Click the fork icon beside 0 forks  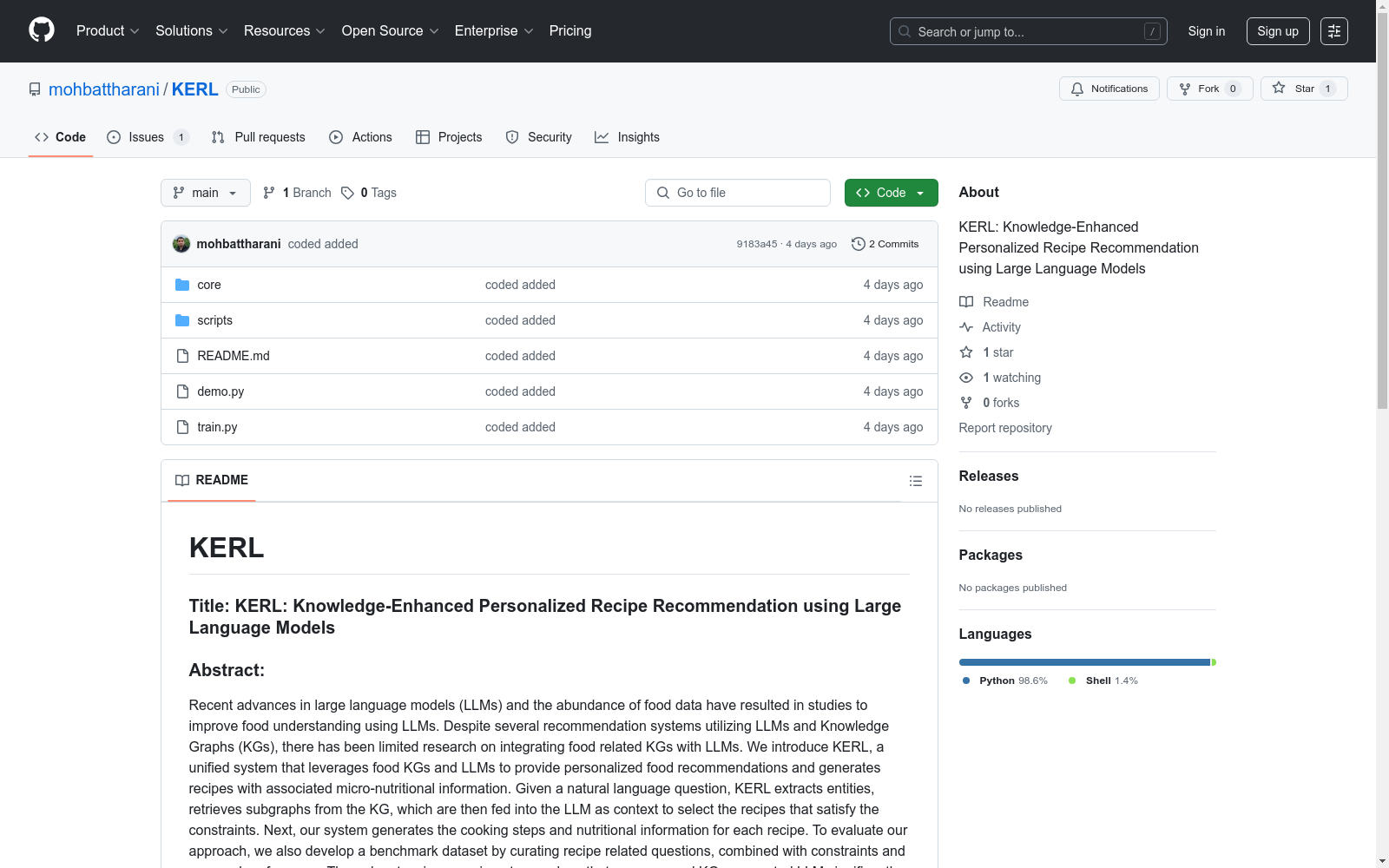point(966,403)
